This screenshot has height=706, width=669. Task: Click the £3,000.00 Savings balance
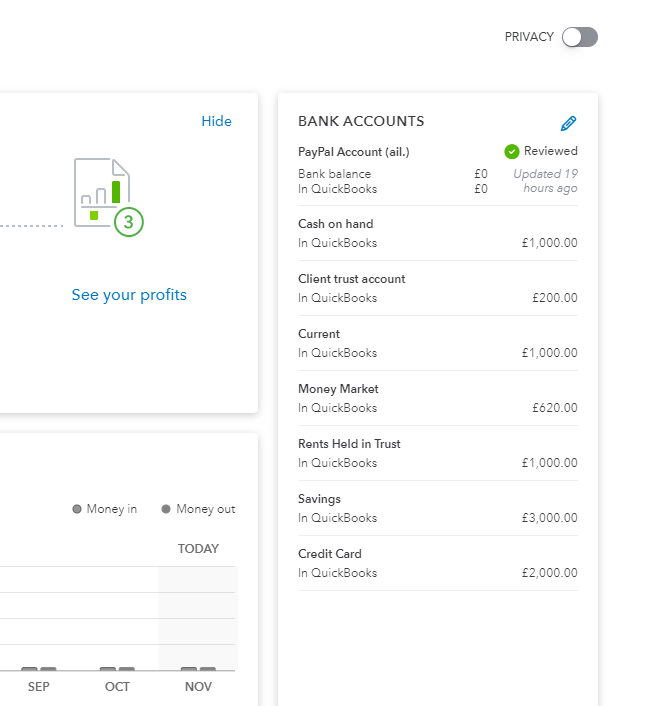(x=549, y=518)
